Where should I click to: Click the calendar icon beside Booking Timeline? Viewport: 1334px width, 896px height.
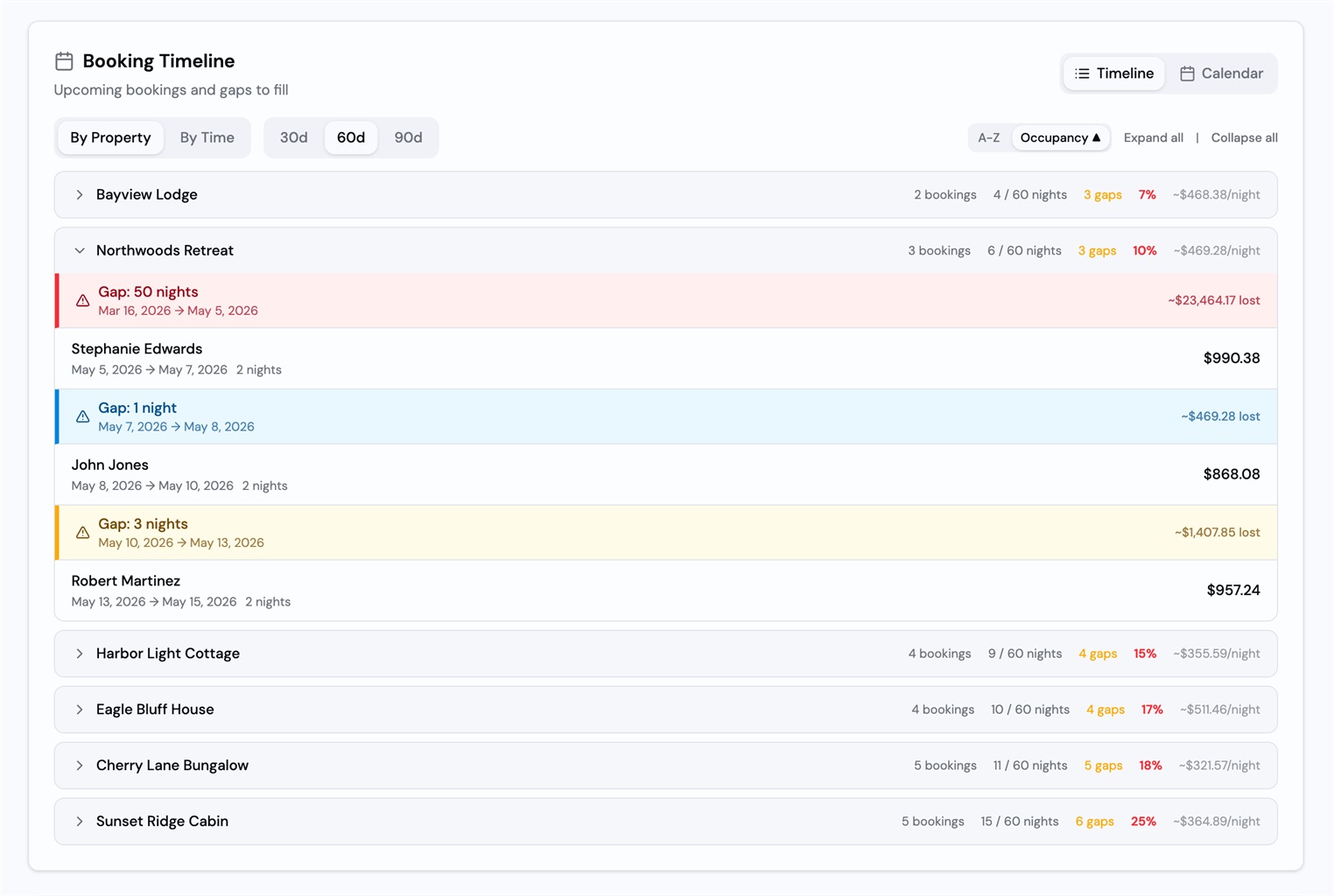click(x=64, y=61)
